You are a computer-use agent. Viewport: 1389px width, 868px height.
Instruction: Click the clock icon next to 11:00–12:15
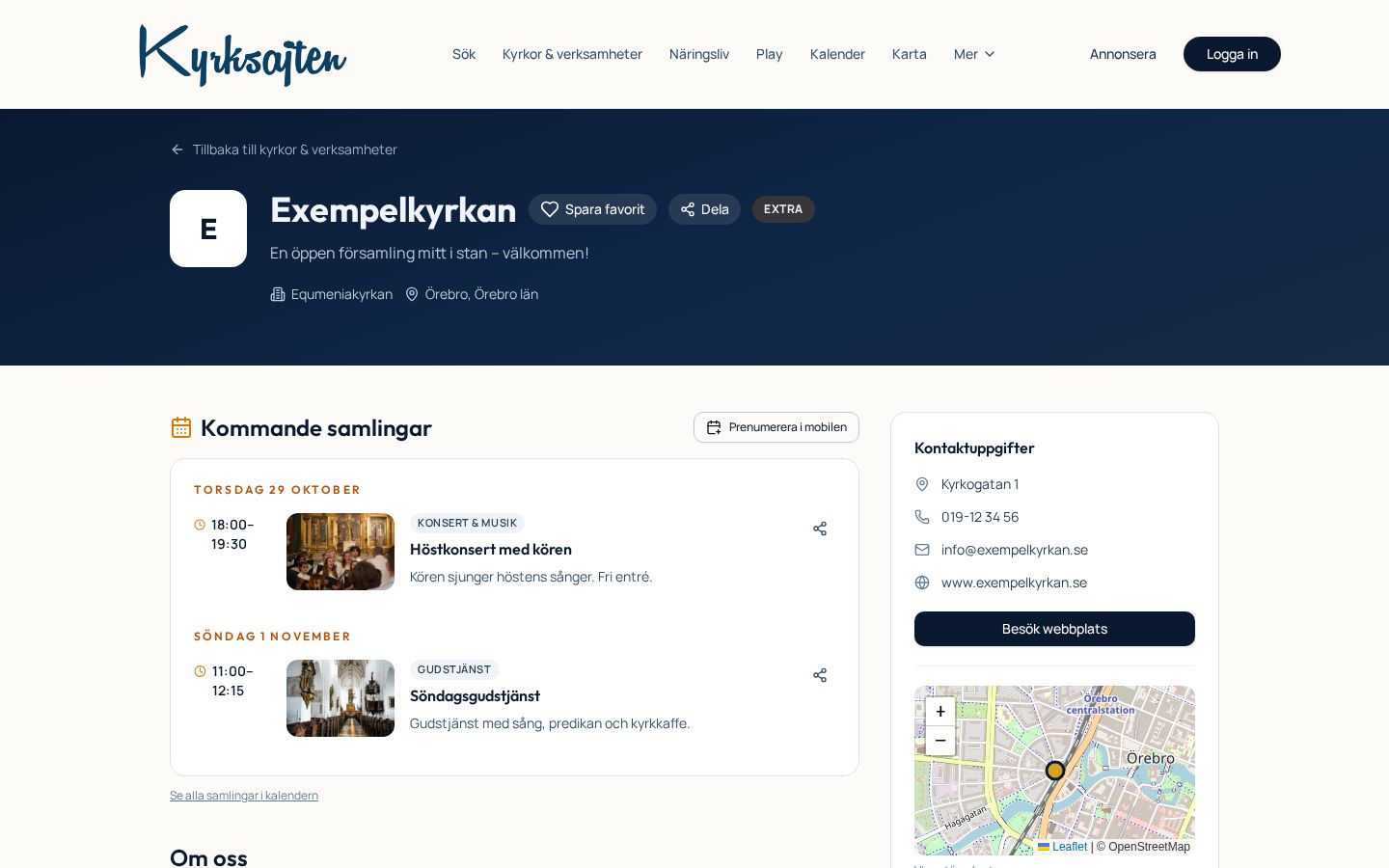[x=200, y=671]
